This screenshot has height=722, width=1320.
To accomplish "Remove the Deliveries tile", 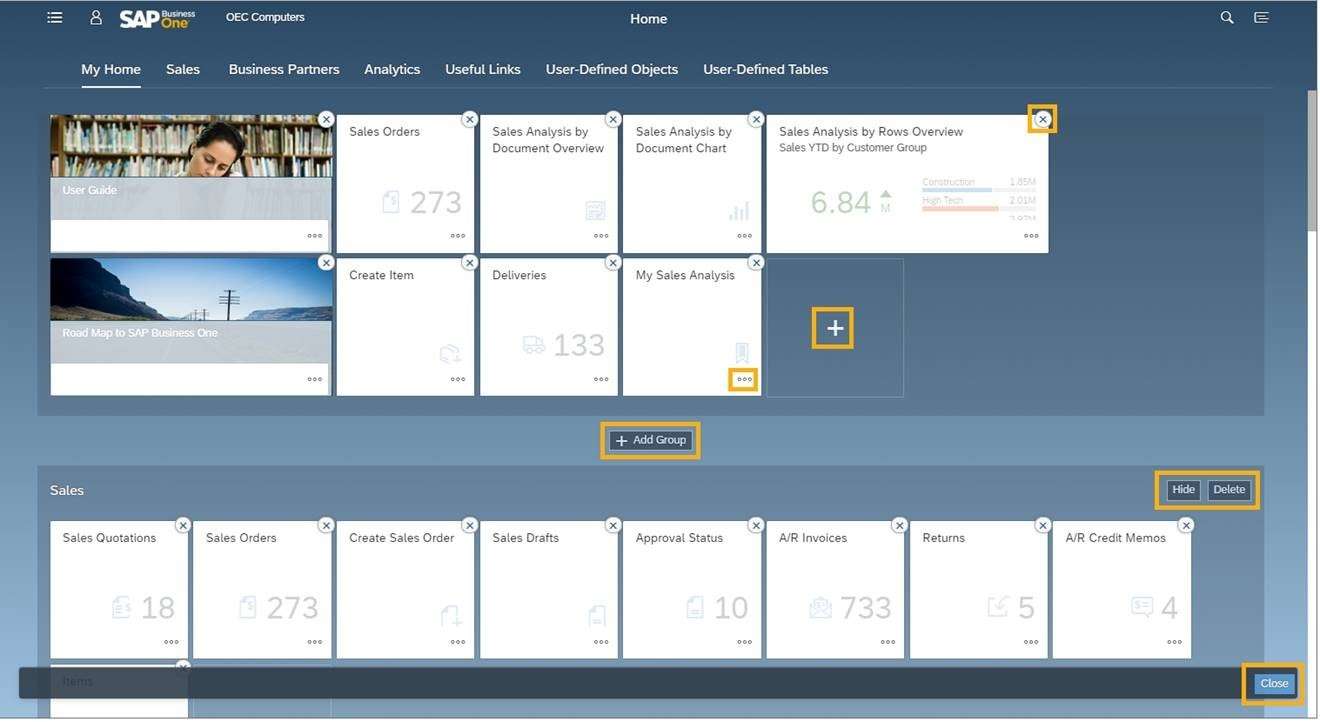I will click(613, 263).
